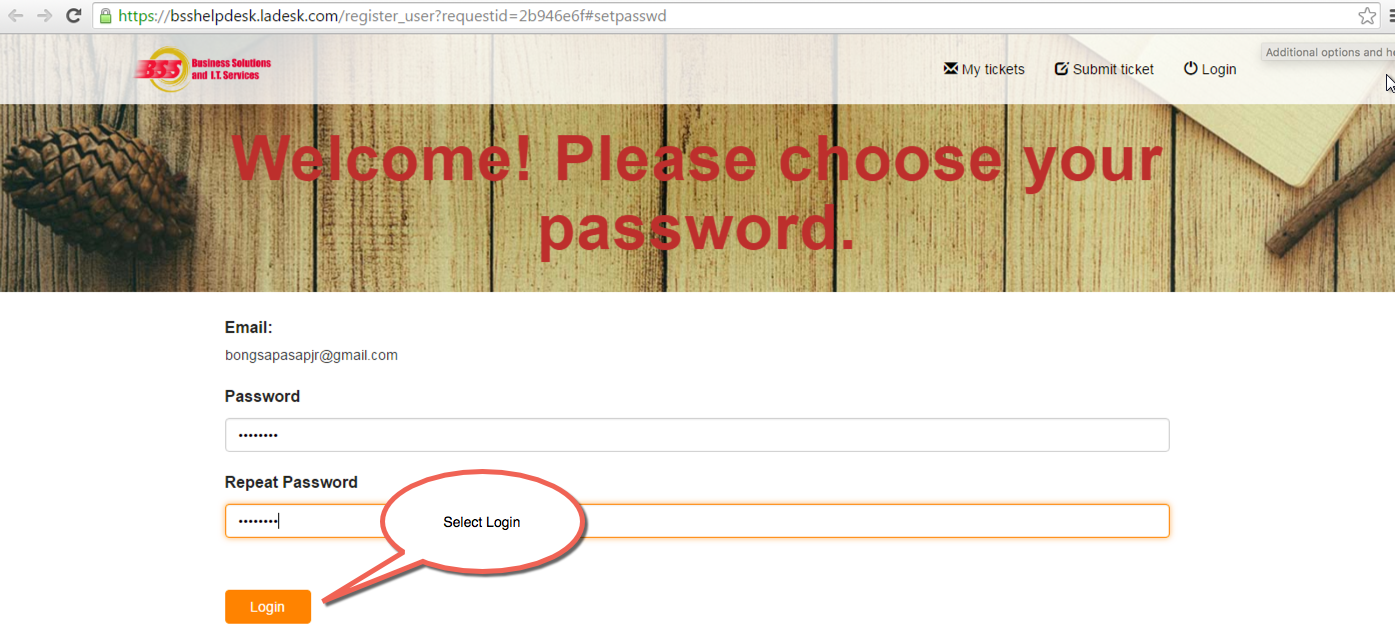This screenshot has height=639, width=1395.
Task: Click the BSS Business Solutions logo
Action: pos(203,69)
